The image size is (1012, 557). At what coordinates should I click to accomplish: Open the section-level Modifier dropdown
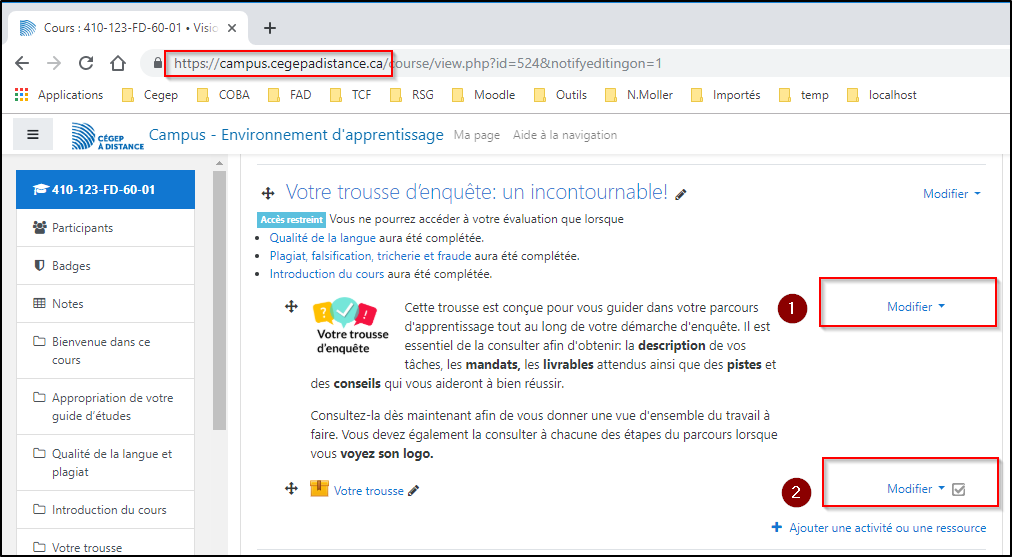tap(951, 194)
